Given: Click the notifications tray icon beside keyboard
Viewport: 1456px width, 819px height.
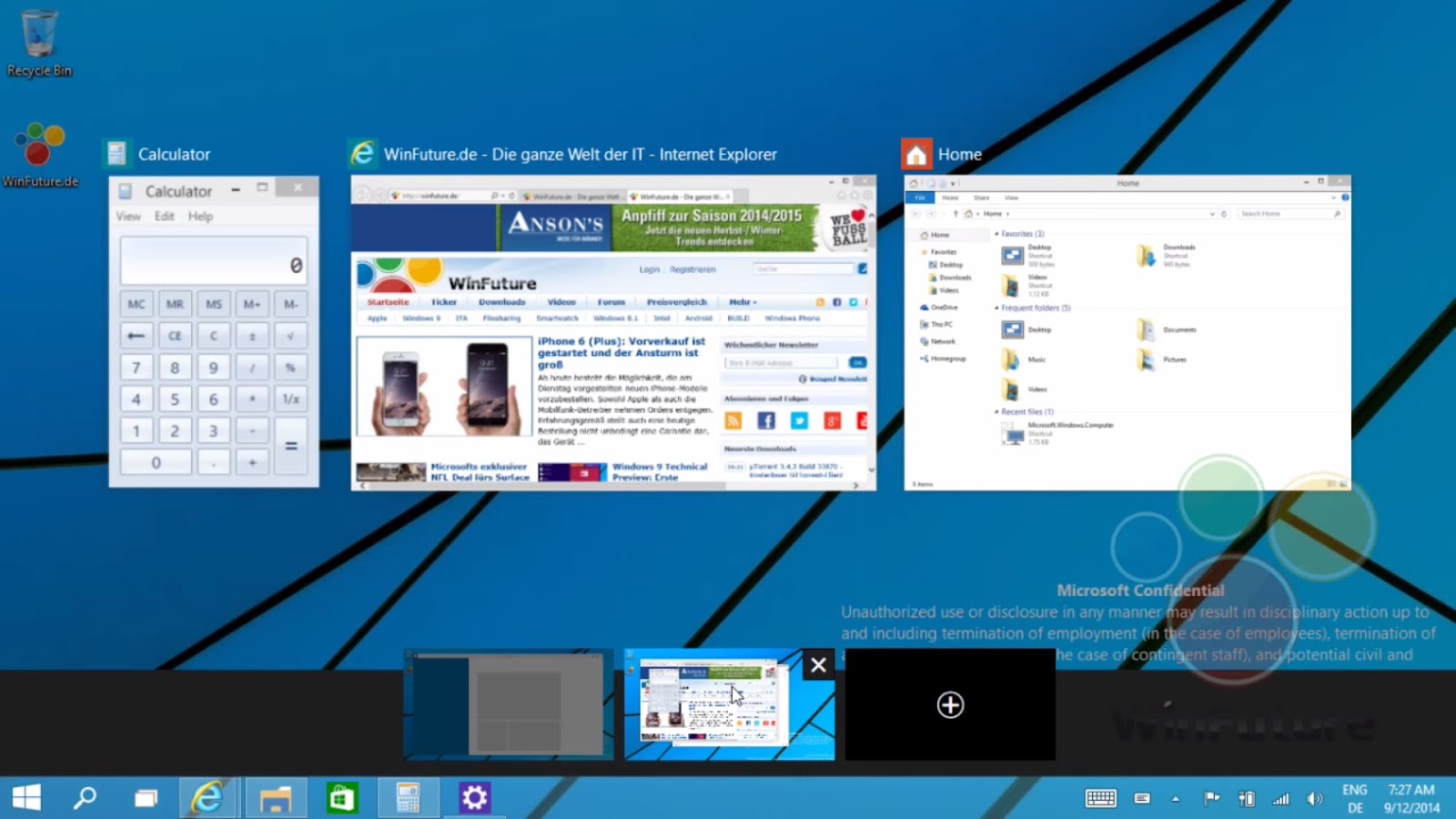Looking at the screenshot, I should (1142, 798).
